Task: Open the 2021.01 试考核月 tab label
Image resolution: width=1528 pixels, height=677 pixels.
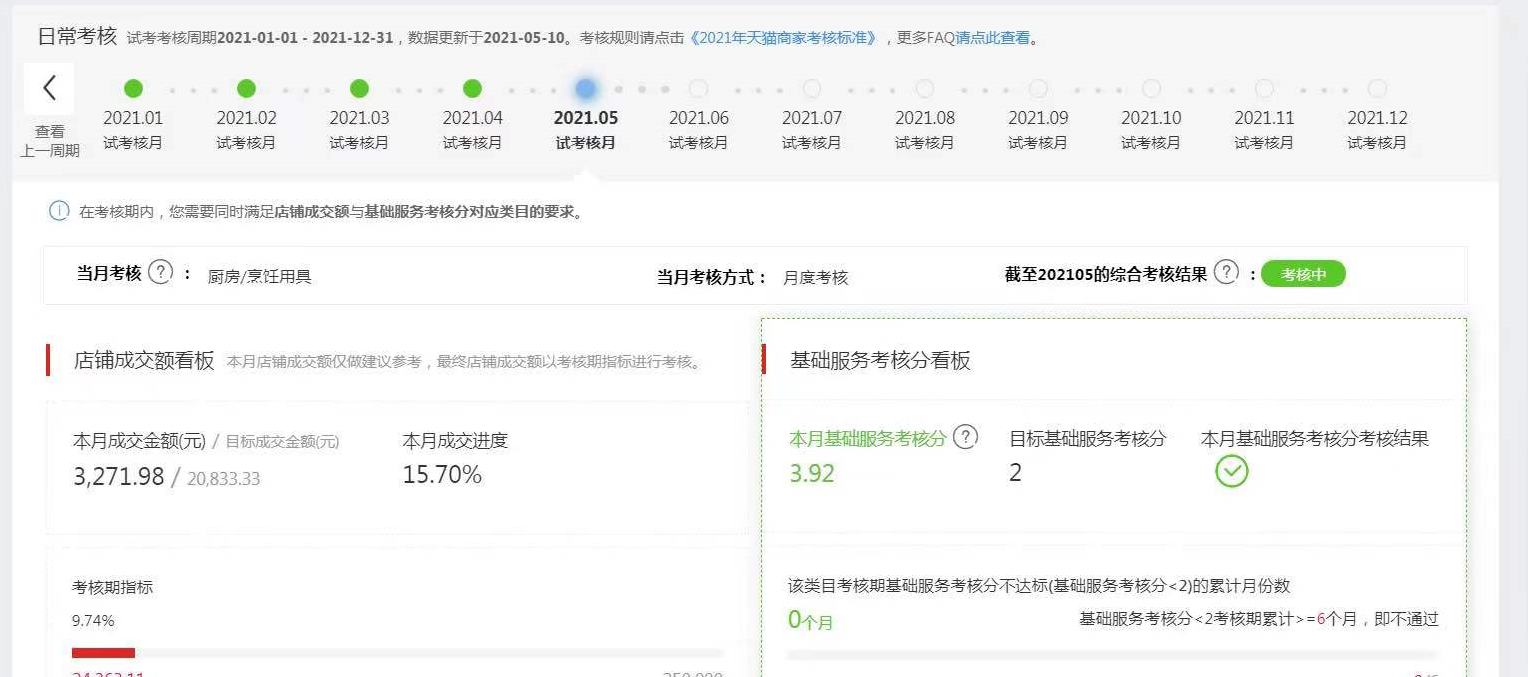Action: tap(133, 130)
